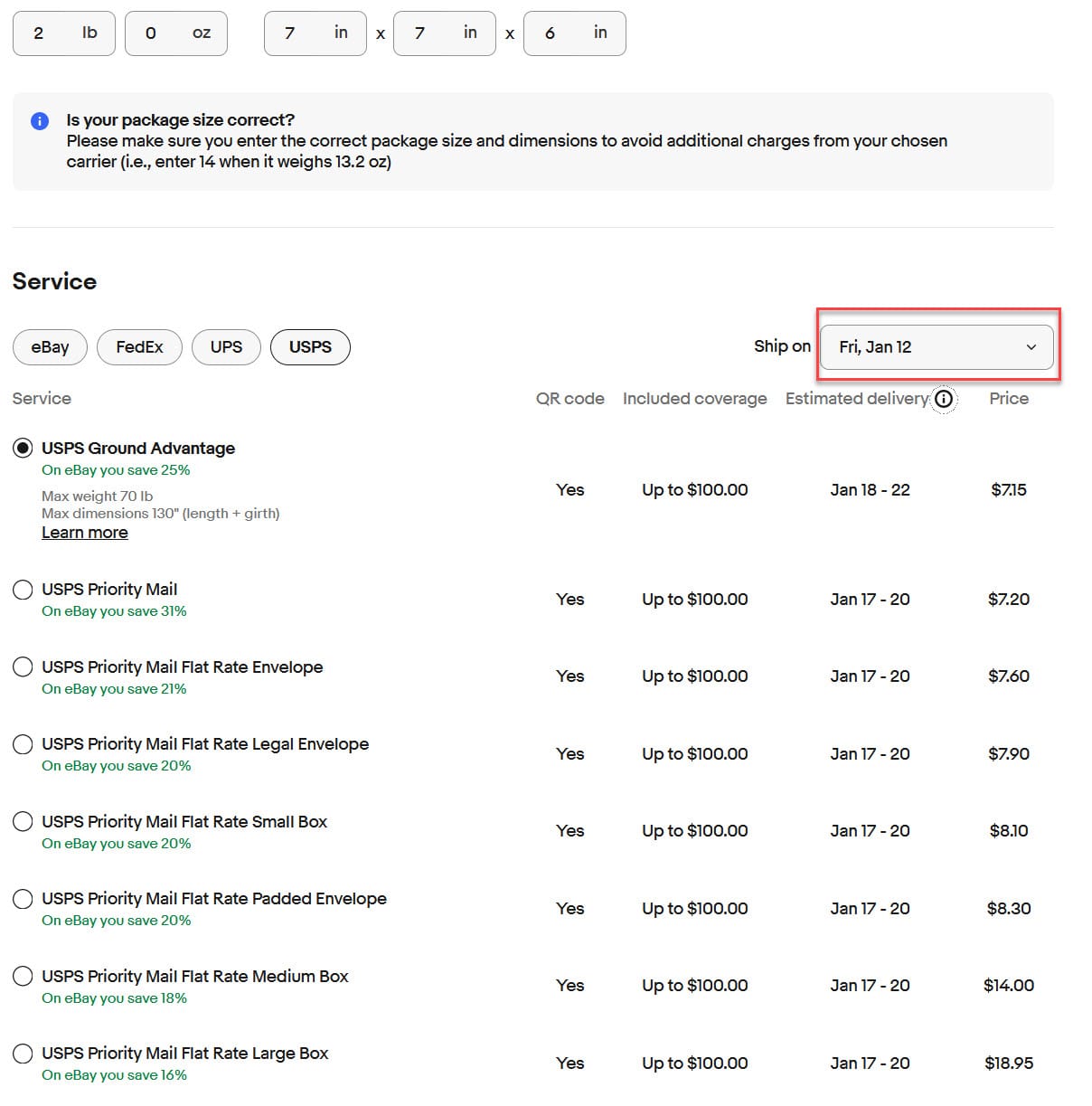Click 'On eBay you save 31%' text

(114, 611)
